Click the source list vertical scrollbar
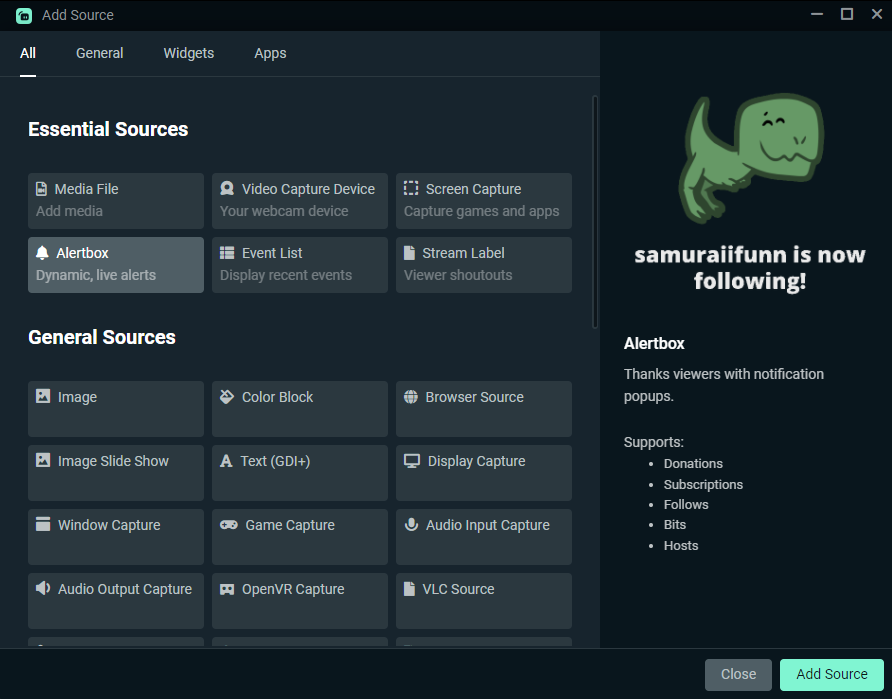This screenshot has height=699, width=892. [595, 212]
